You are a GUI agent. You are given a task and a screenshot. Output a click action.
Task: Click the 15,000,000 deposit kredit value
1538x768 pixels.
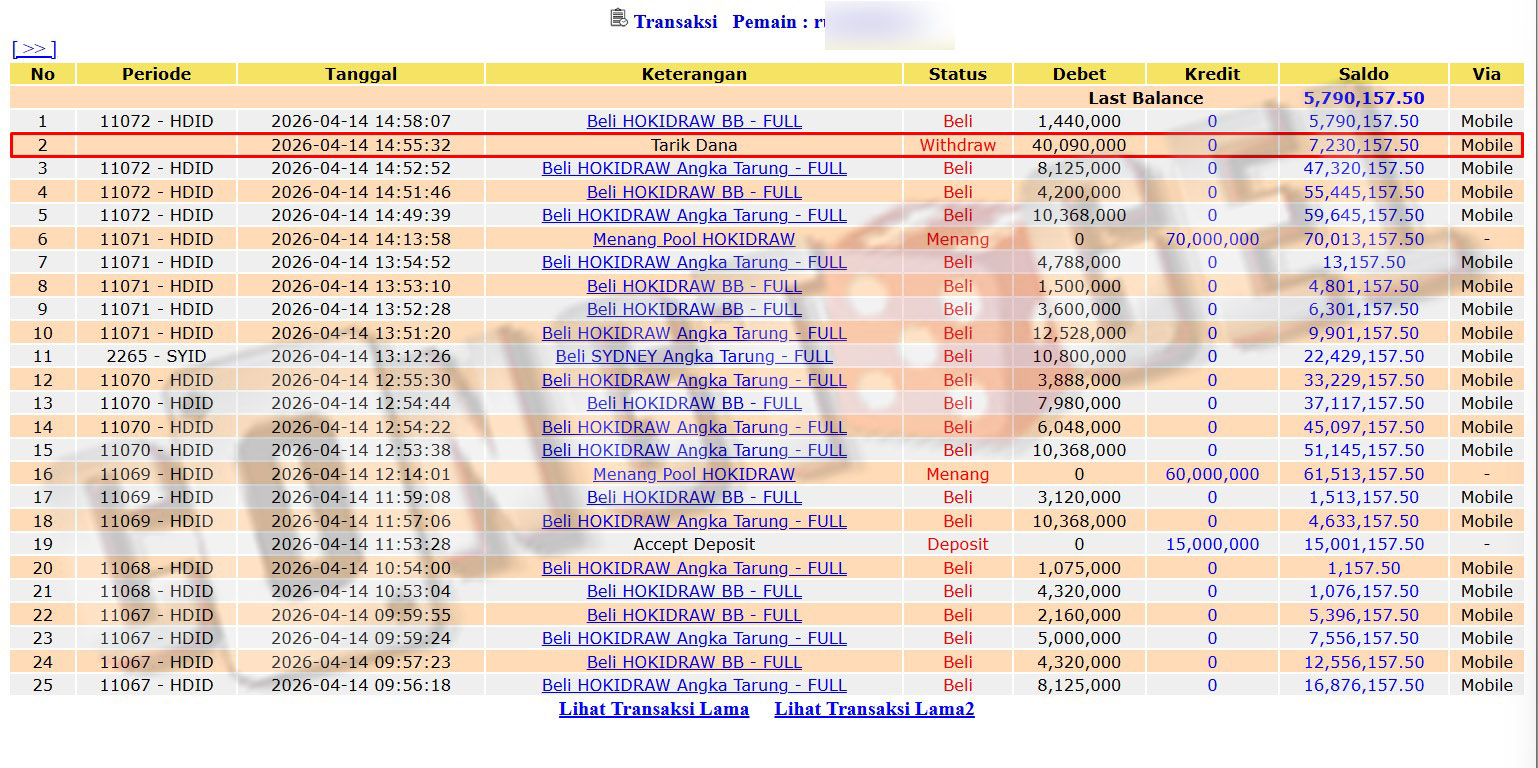1212,544
